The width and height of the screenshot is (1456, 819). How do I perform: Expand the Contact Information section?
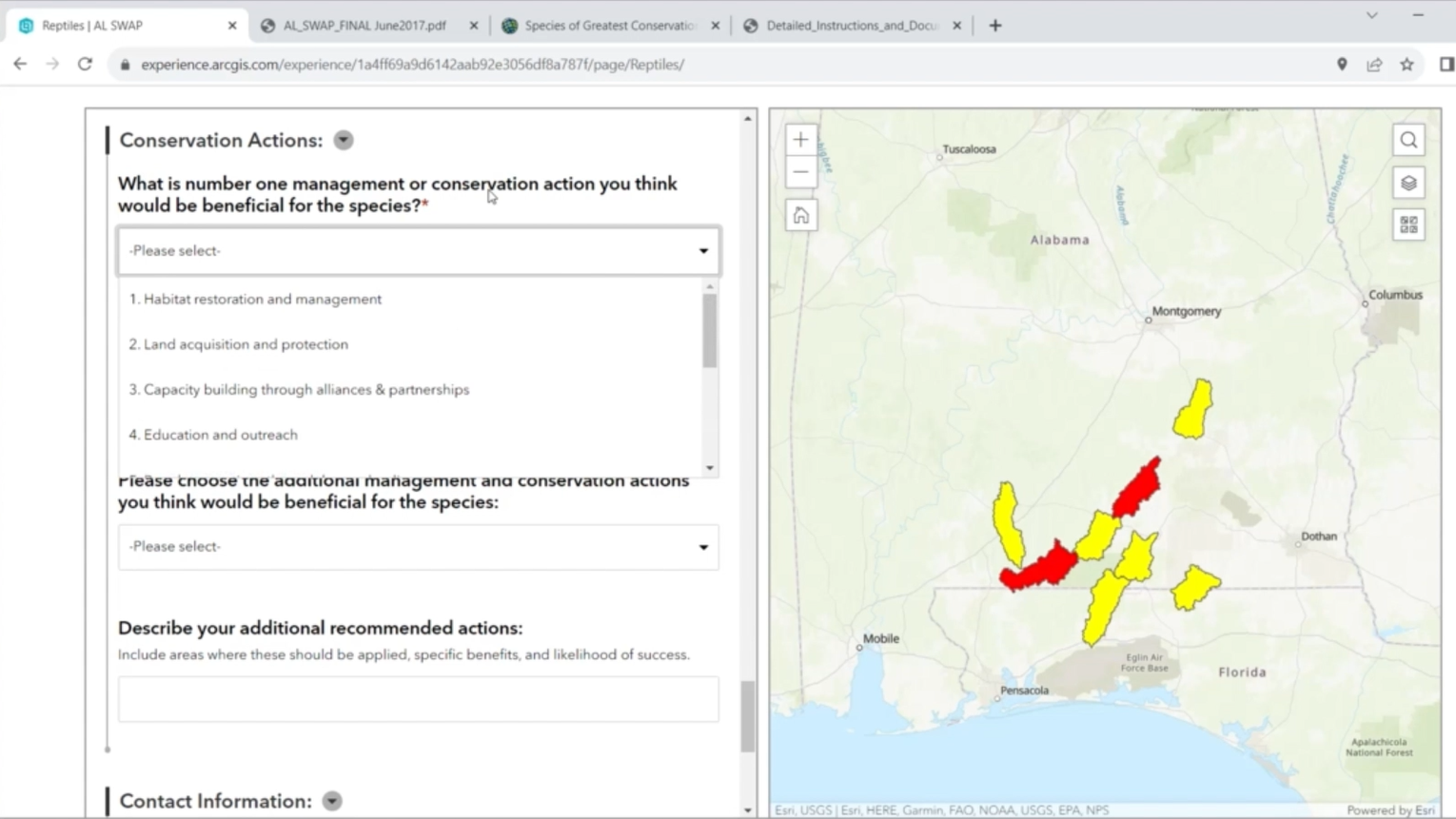(331, 800)
